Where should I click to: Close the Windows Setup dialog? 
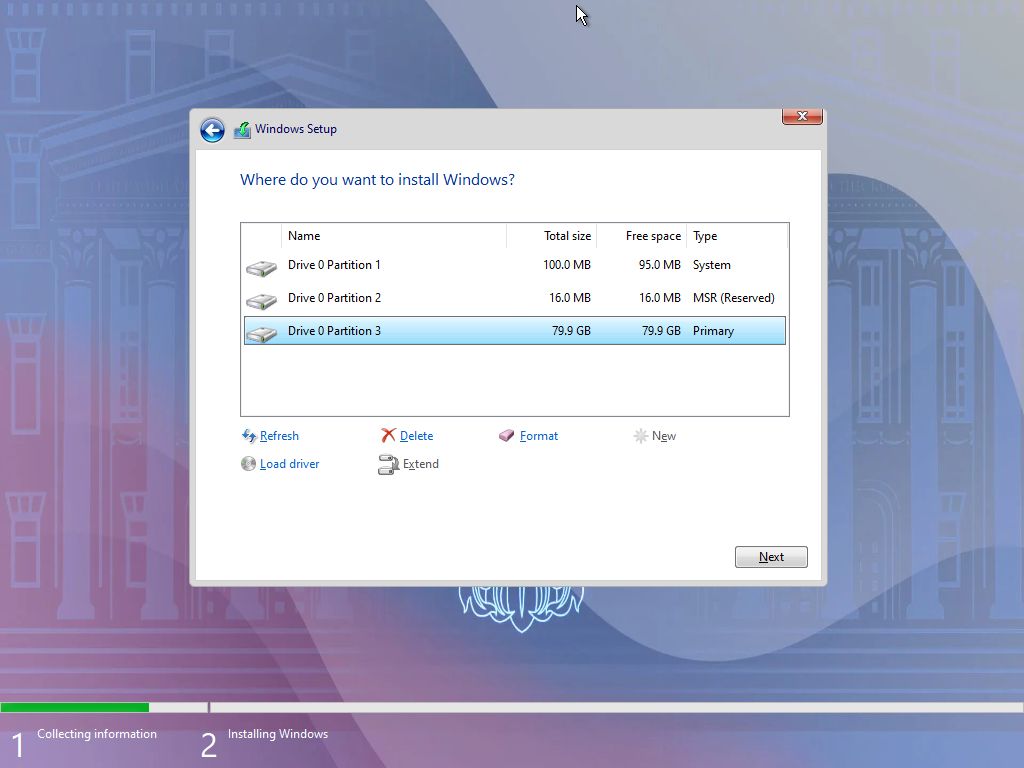coord(802,116)
